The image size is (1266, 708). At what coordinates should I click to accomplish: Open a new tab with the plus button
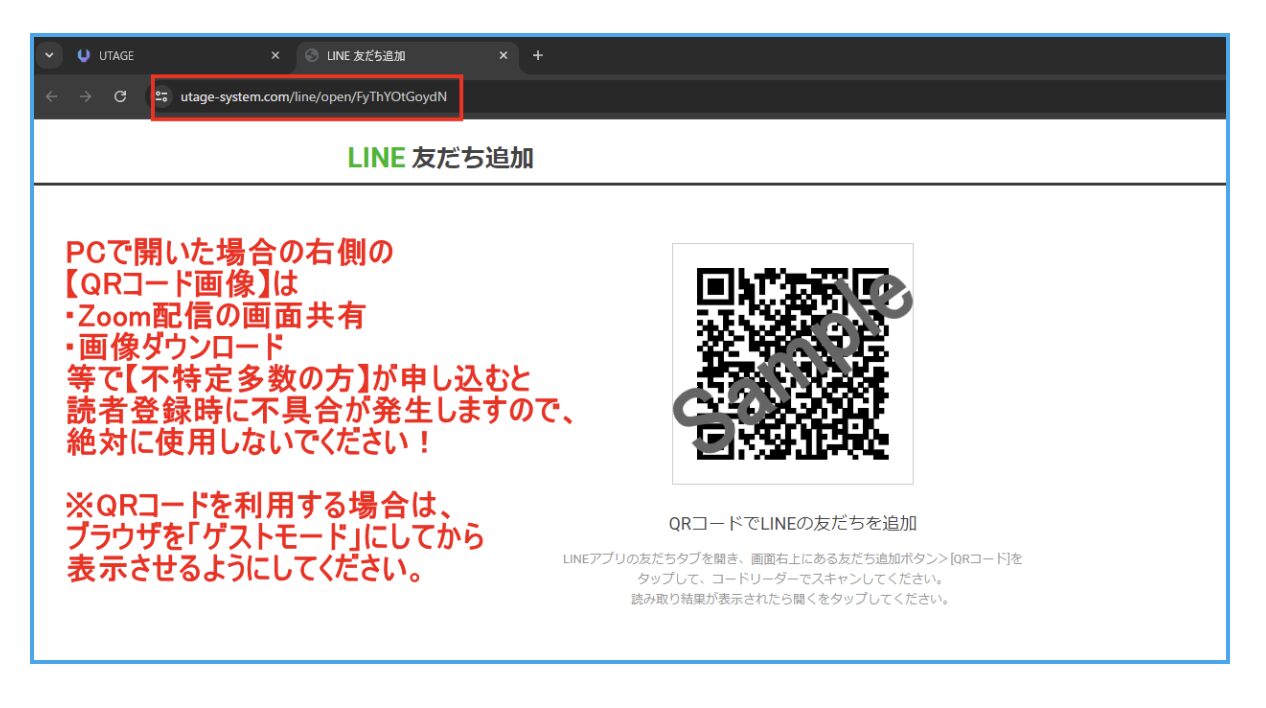[537, 56]
